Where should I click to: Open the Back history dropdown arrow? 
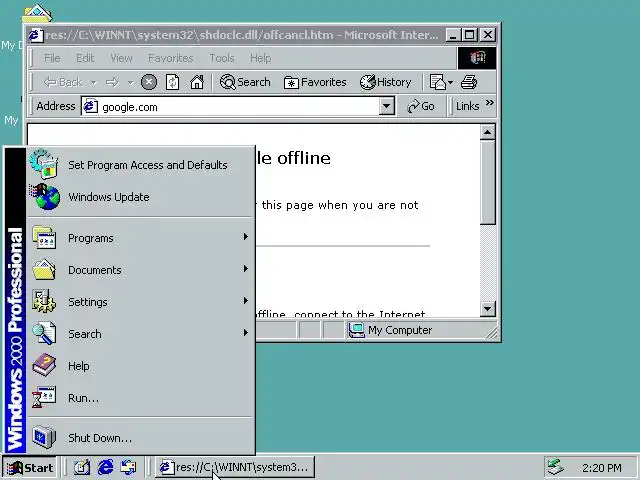[93, 83]
